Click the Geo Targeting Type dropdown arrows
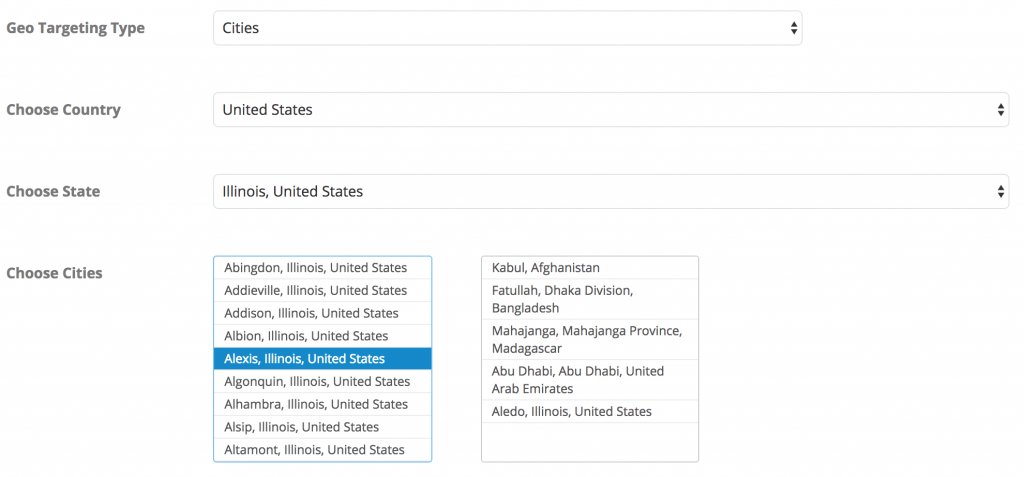 pyautogui.click(x=794, y=28)
